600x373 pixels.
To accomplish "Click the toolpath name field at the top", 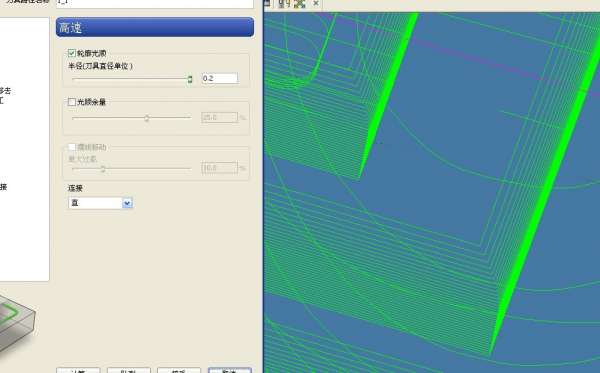I will [x=155, y=3].
